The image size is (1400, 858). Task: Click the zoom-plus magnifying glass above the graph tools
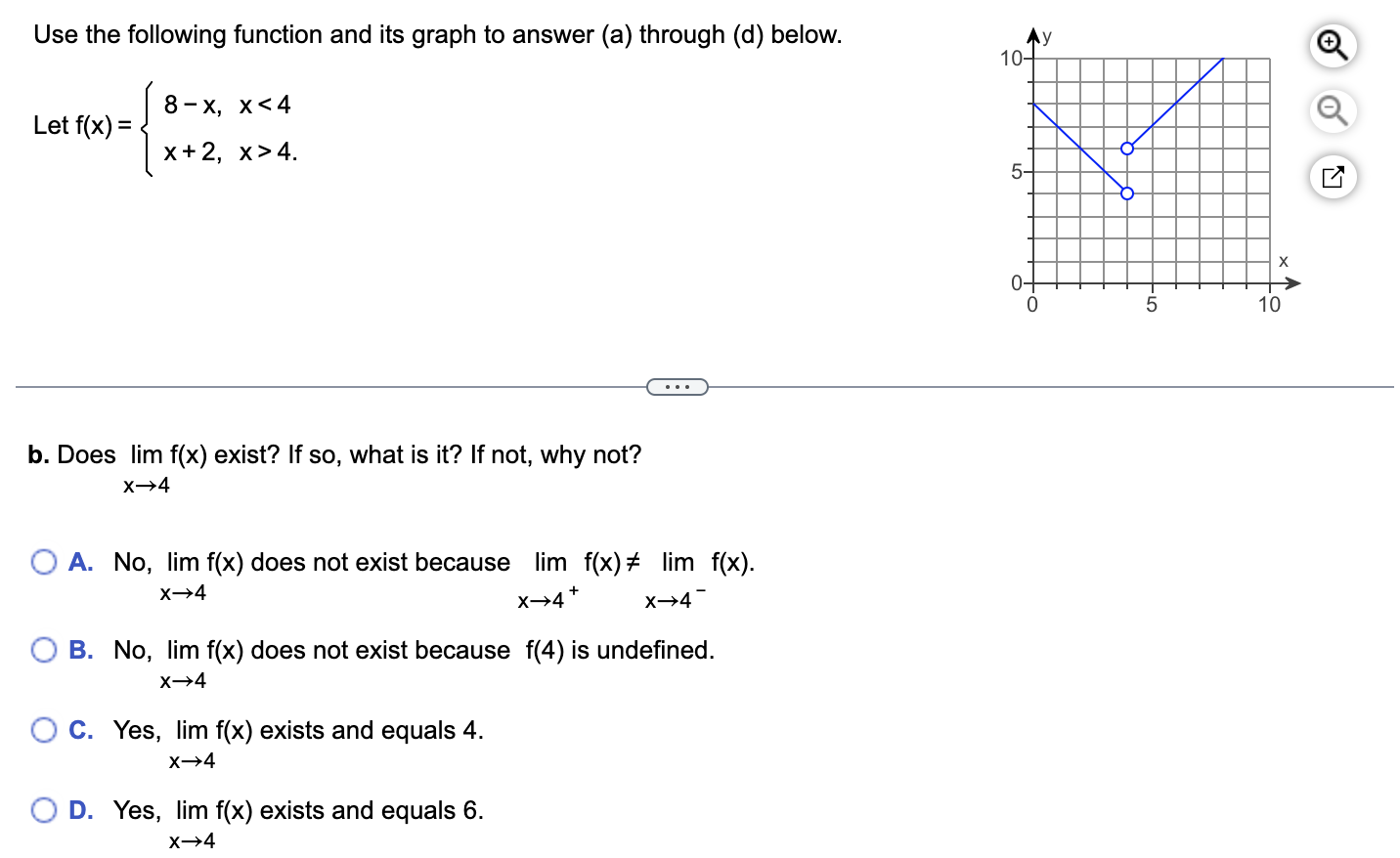1333,46
